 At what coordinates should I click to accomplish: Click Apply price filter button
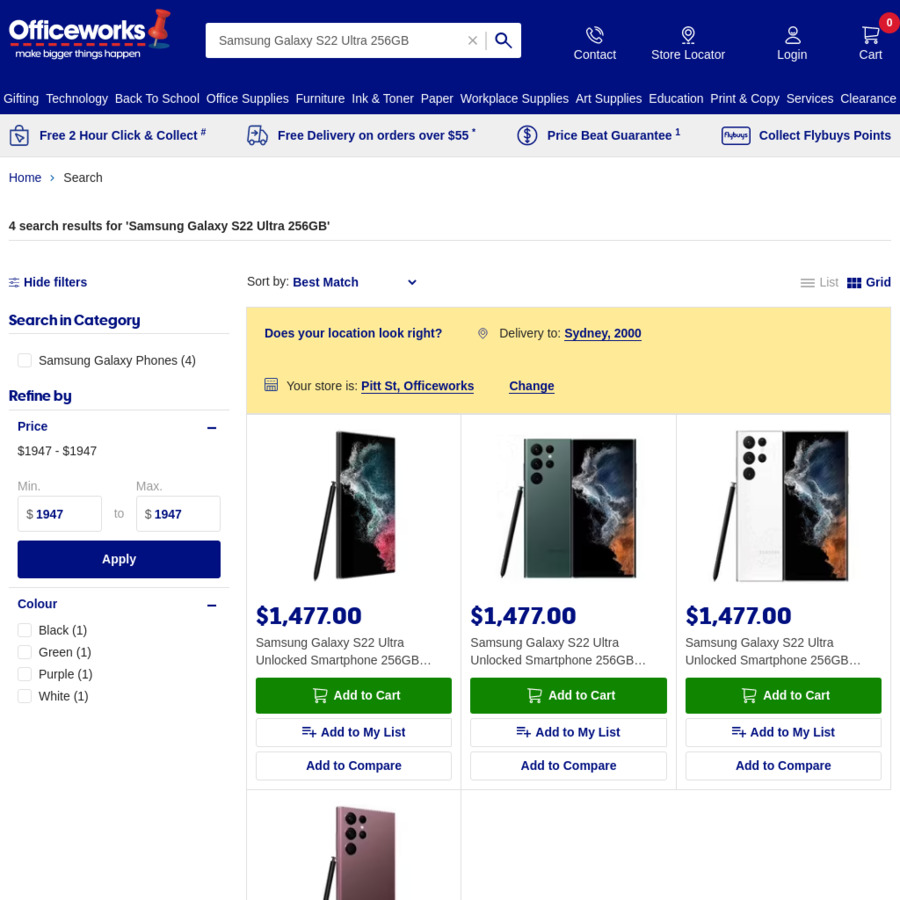[x=119, y=559]
